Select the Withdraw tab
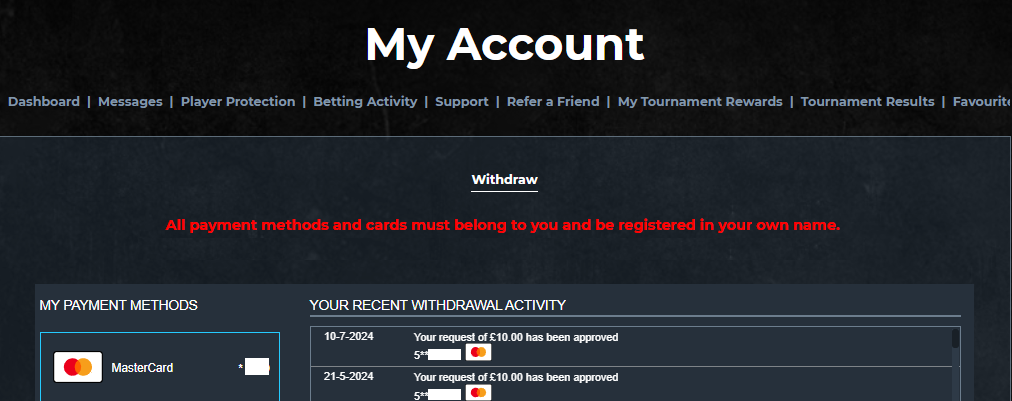 pos(505,180)
